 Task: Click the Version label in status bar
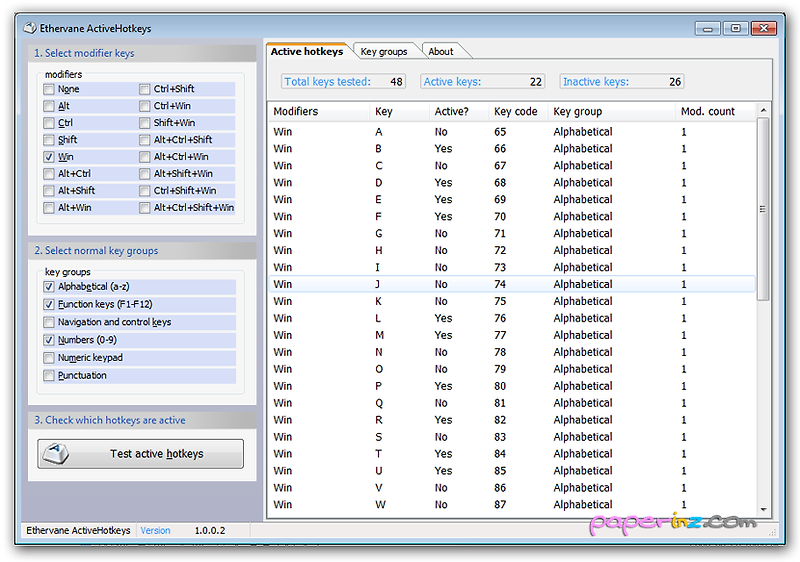(155, 530)
